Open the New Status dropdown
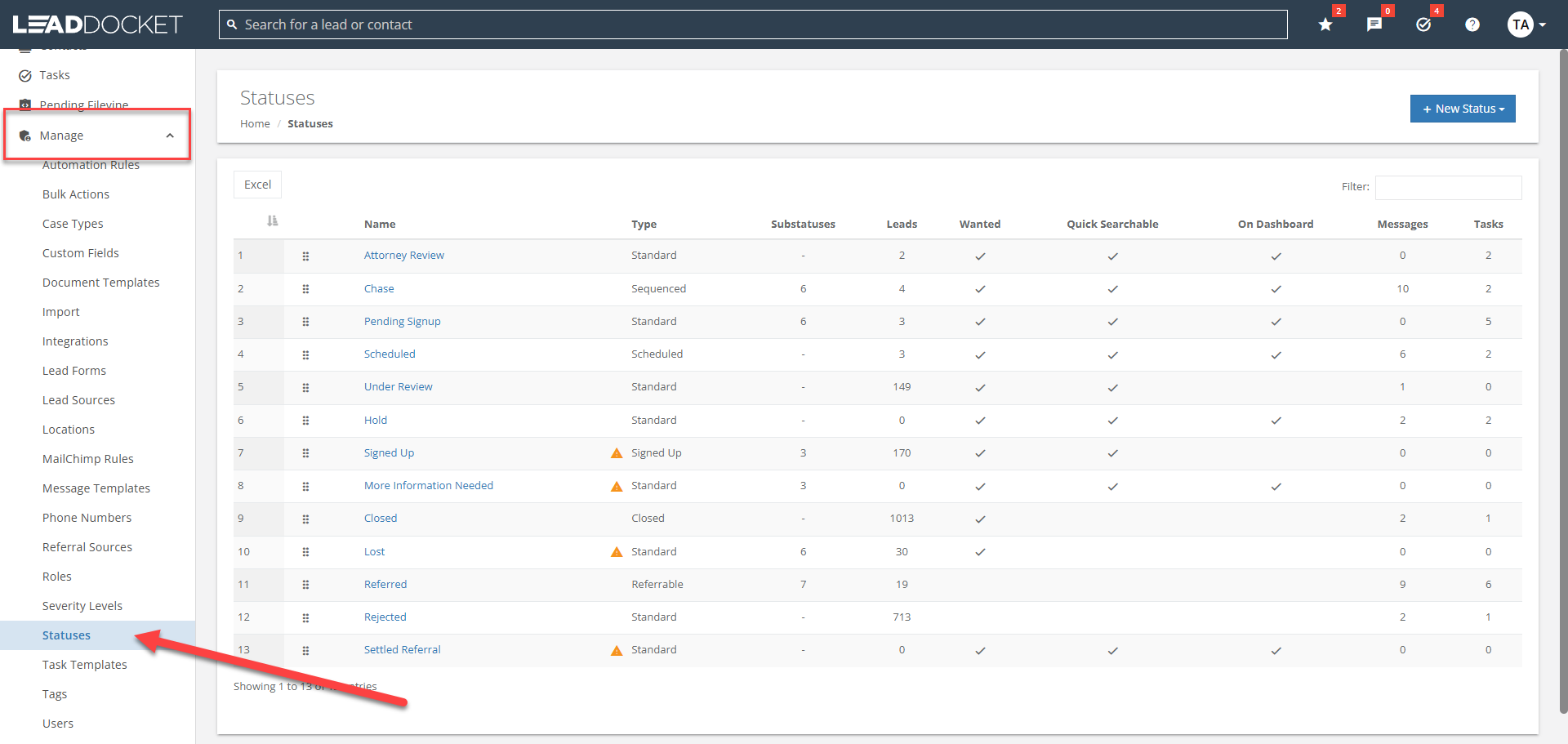Viewport: 1568px width, 744px height. (1462, 108)
